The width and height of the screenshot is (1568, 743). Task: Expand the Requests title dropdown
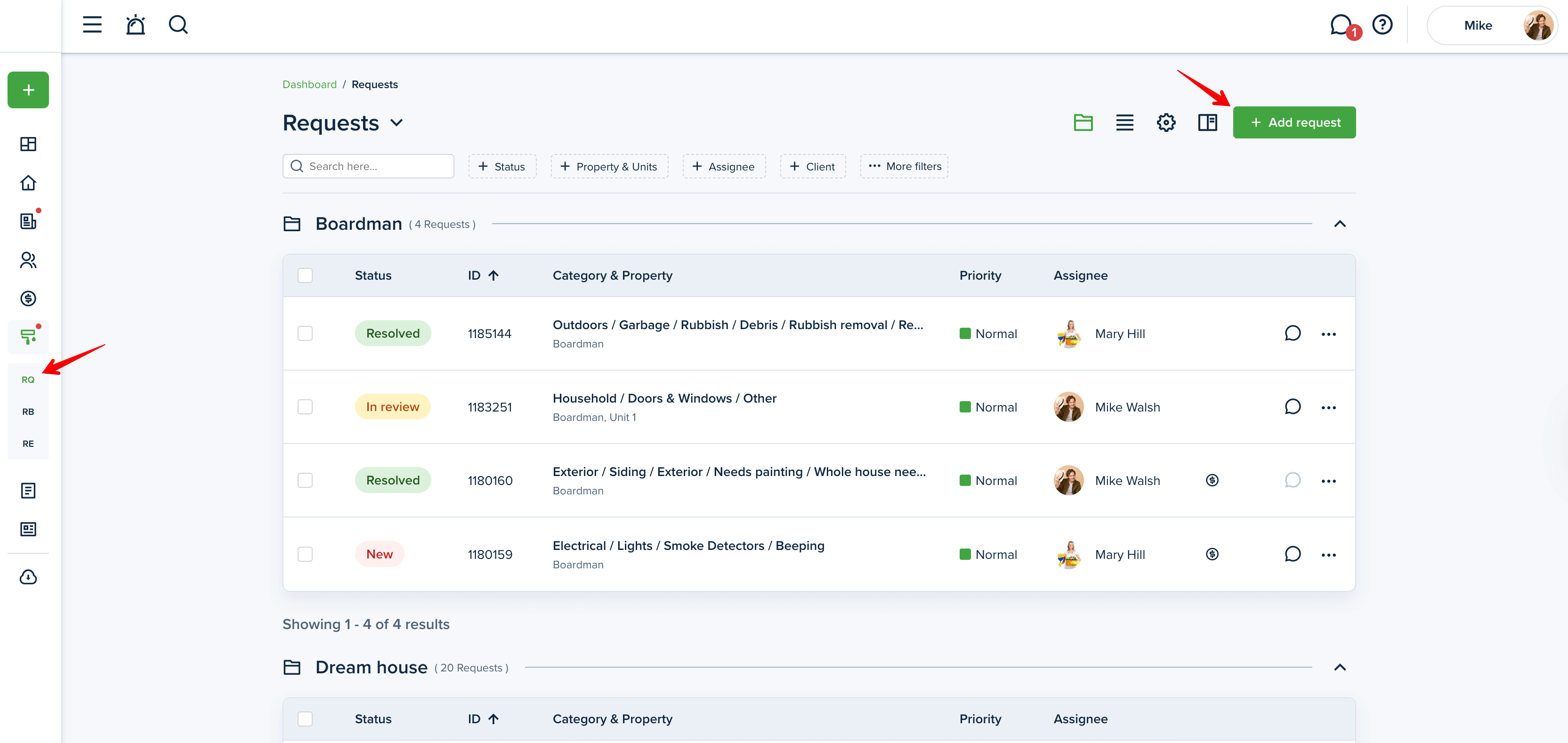(397, 123)
